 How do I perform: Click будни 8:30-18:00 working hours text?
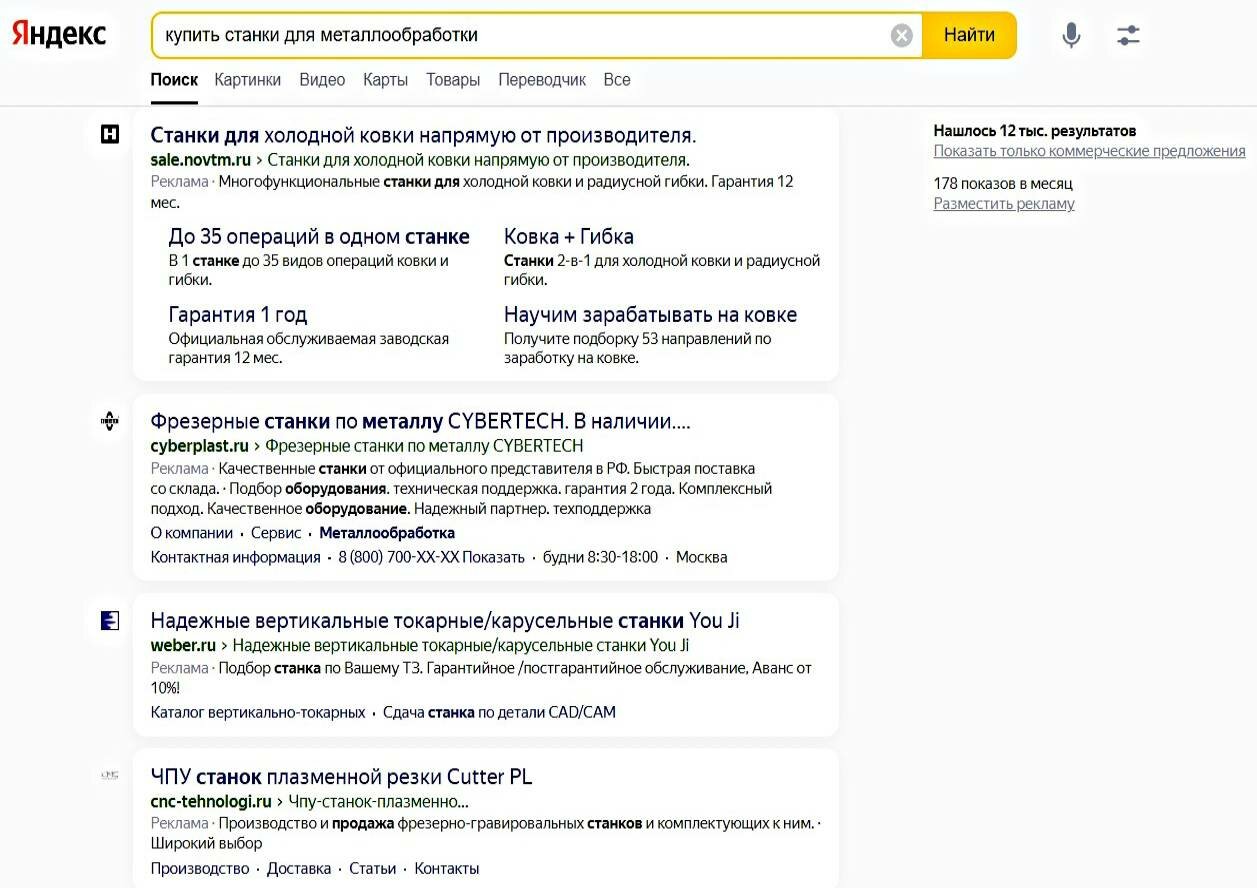tap(600, 557)
